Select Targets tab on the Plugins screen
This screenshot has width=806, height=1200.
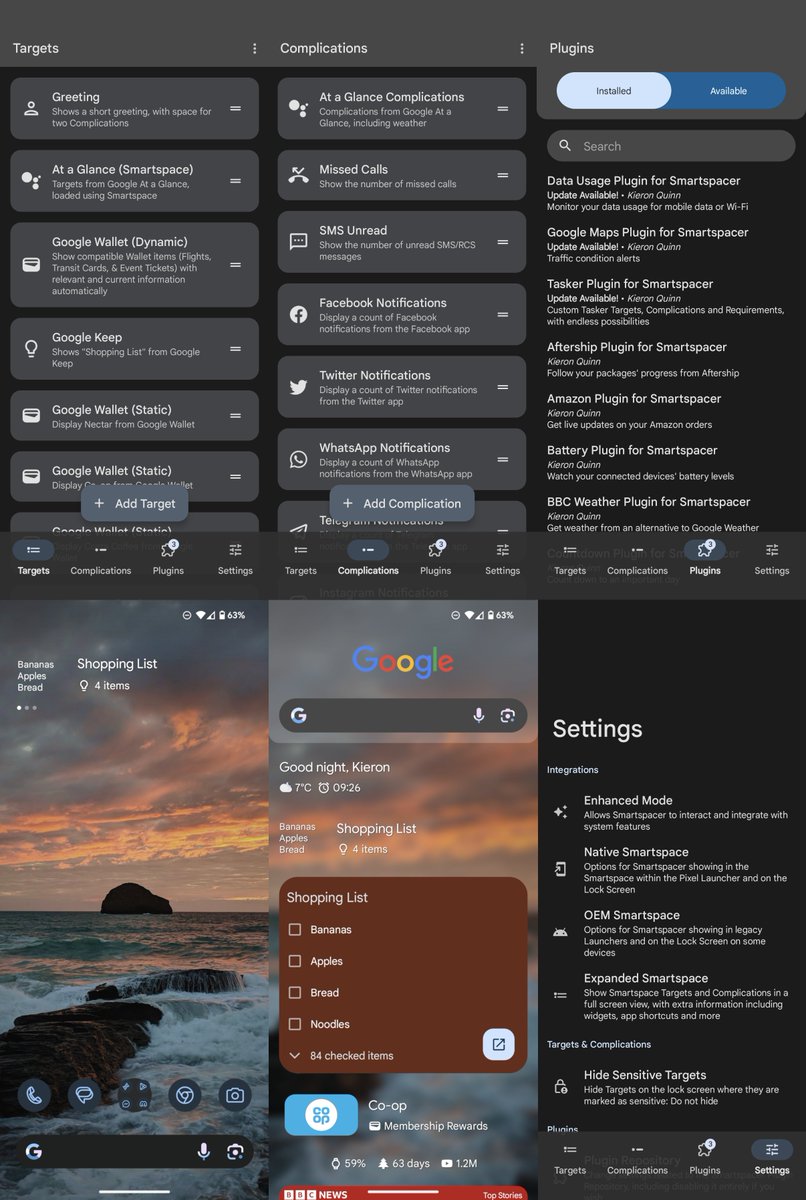[570, 559]
